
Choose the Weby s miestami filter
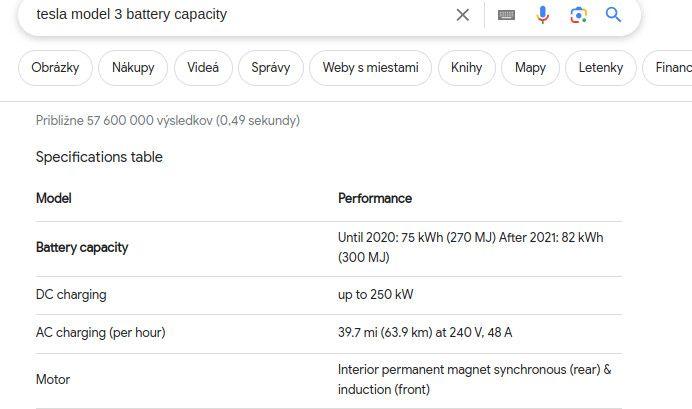coord(370,68)
